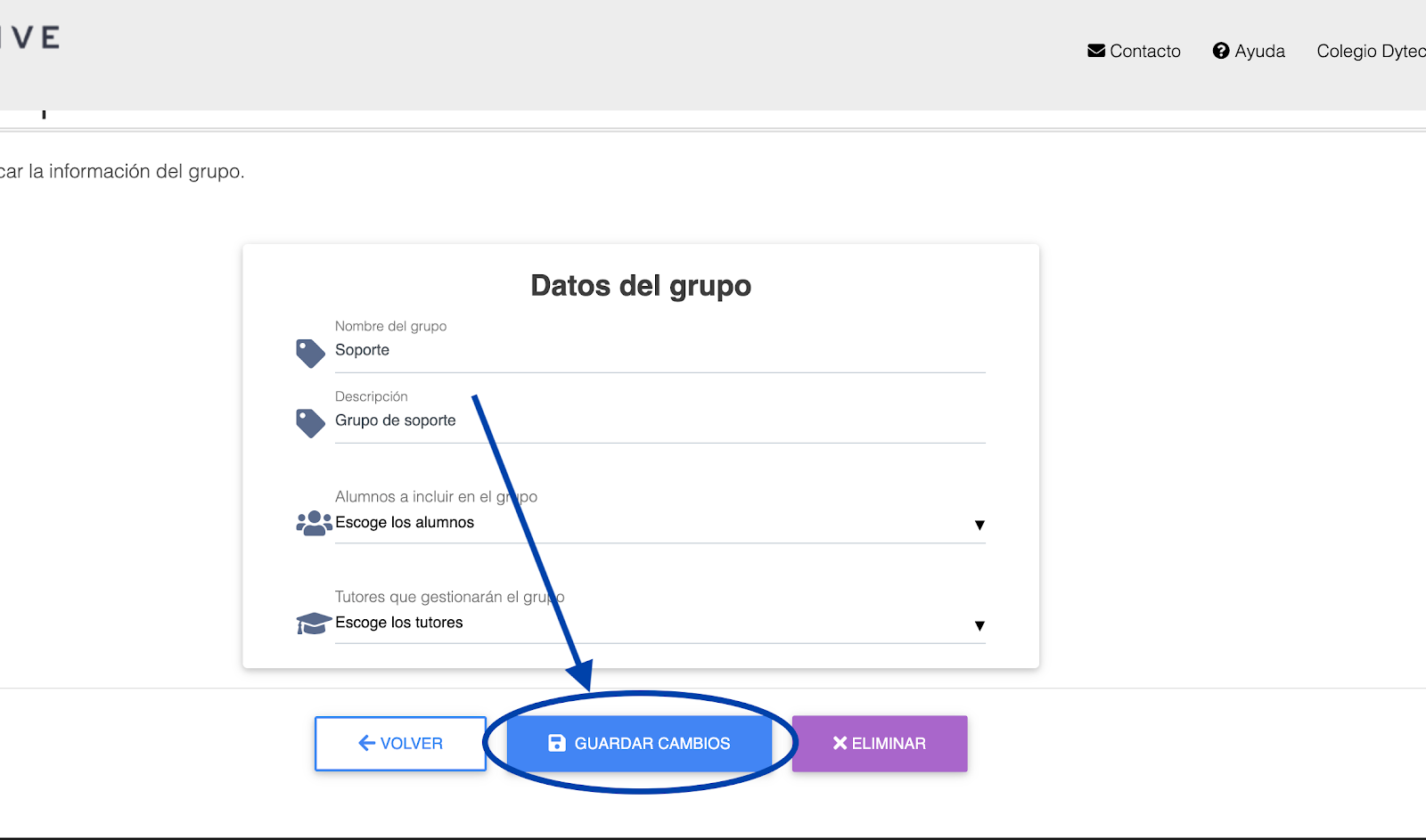This screenshot has width=1426, height=840.
Task: Click the floppy disk save icon
Action: point(557,743)
